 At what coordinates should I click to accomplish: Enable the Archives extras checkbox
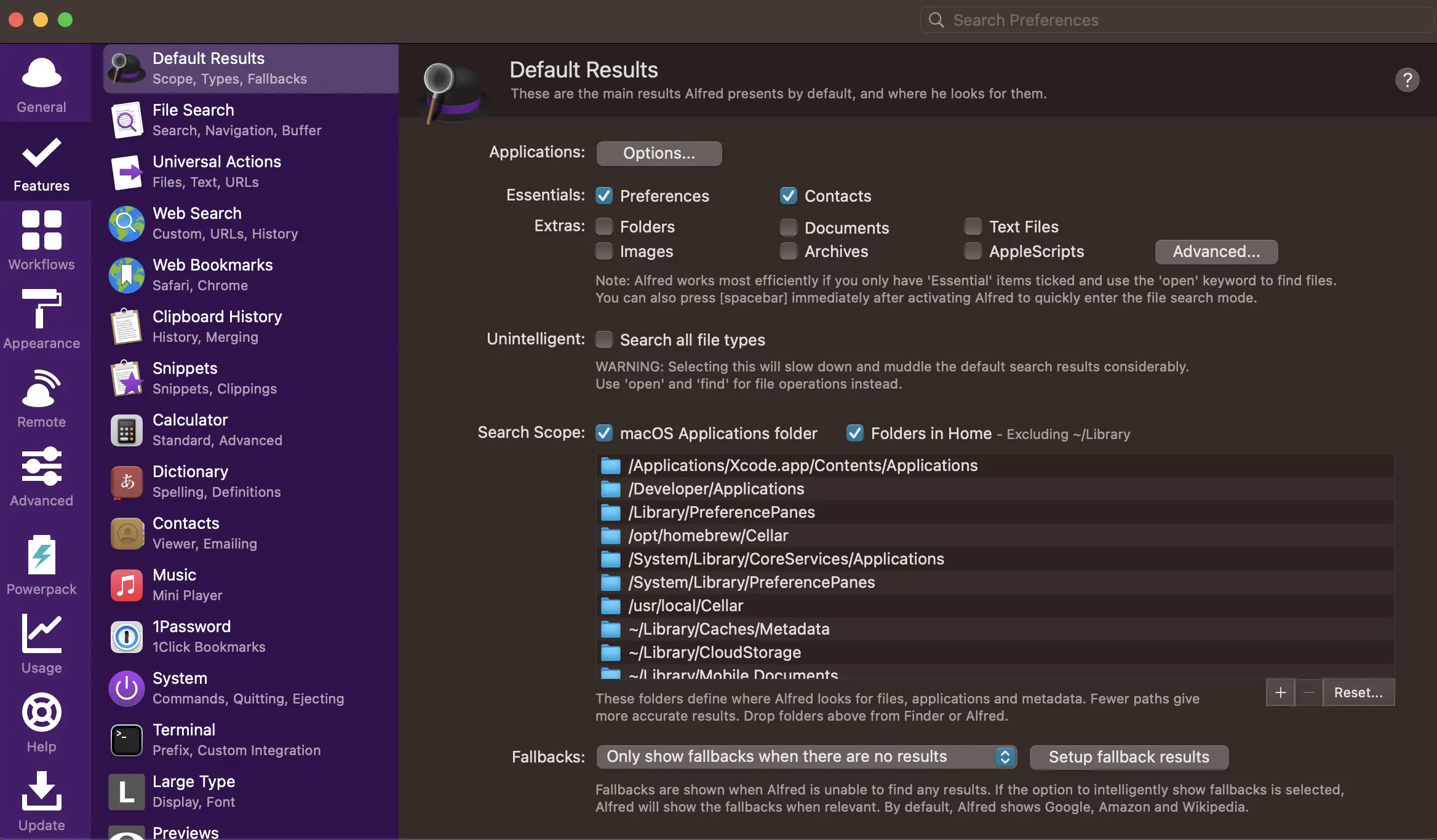point(789,251)
